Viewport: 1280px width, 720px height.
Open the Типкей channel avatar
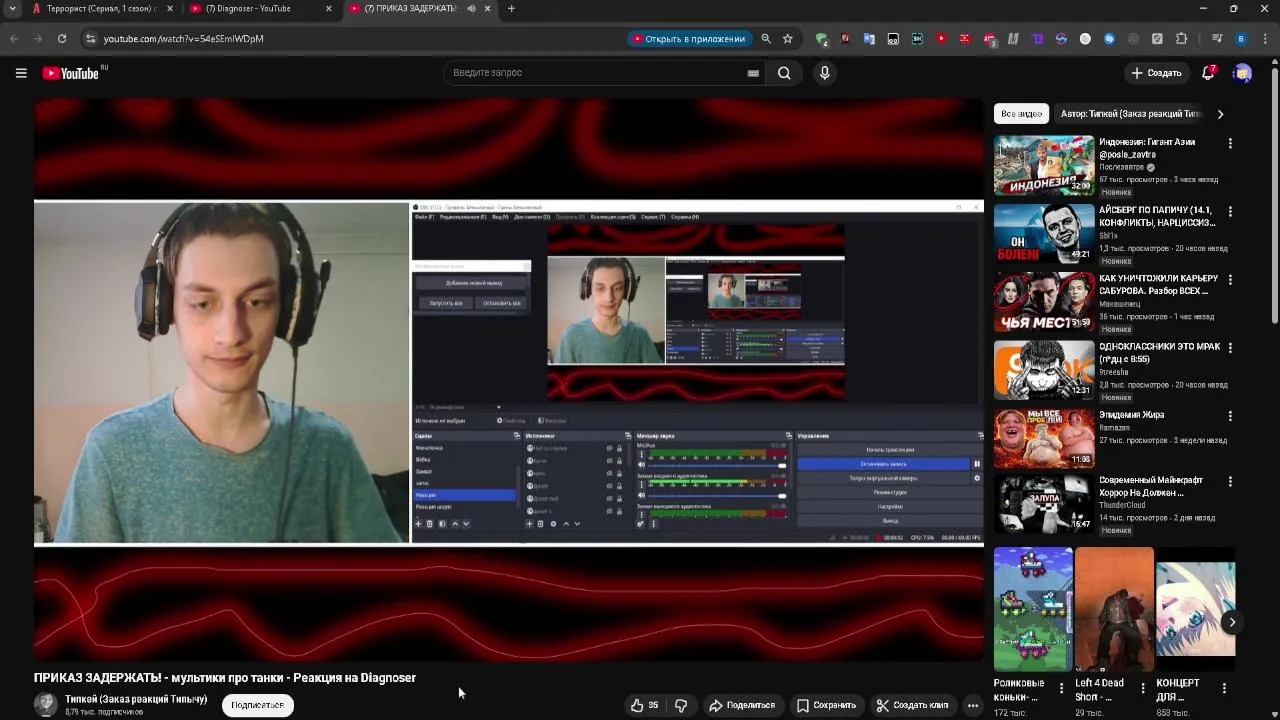pos(46,704)
